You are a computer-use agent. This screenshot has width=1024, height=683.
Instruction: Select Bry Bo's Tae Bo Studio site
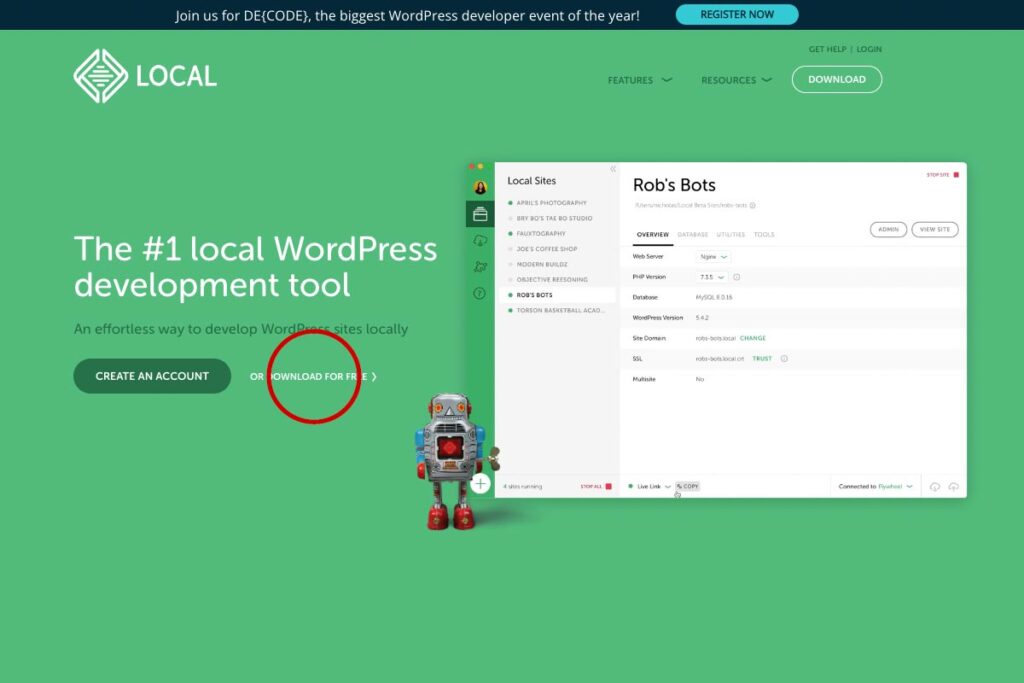(x=556, y=218)
